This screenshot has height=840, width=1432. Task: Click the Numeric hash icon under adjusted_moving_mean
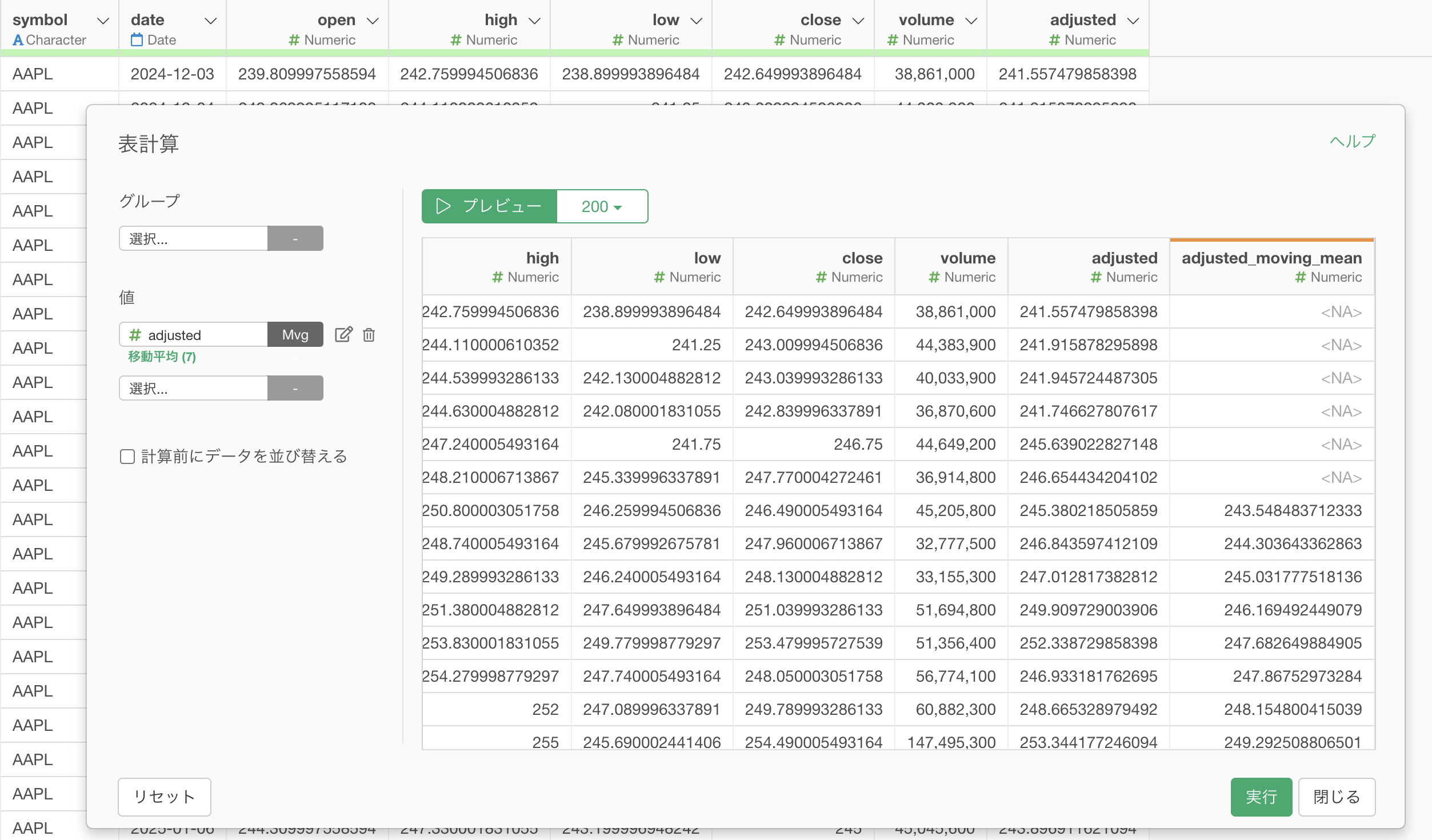(1300, 277)
